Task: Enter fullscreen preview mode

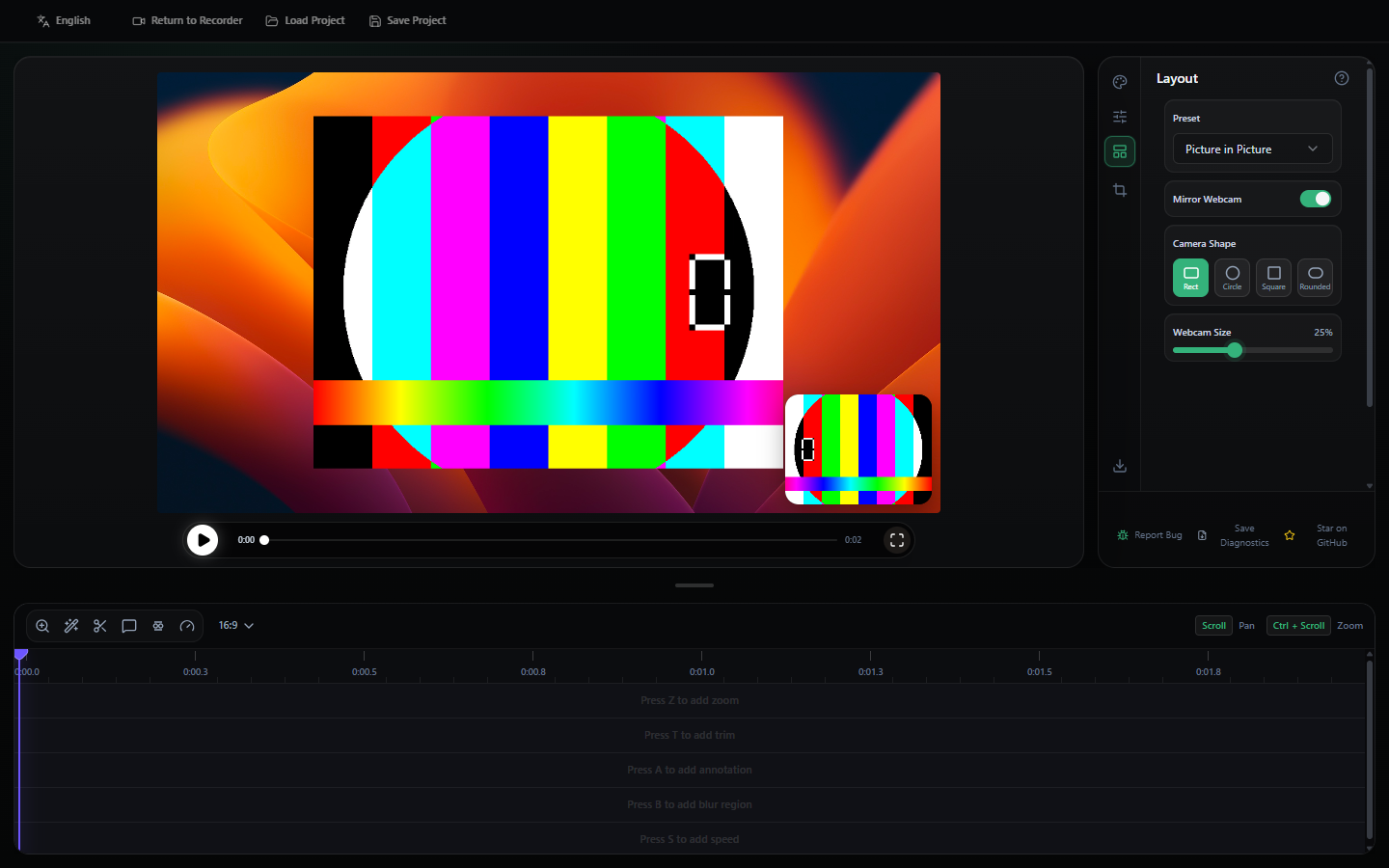Action: click(x=897, y=540)
